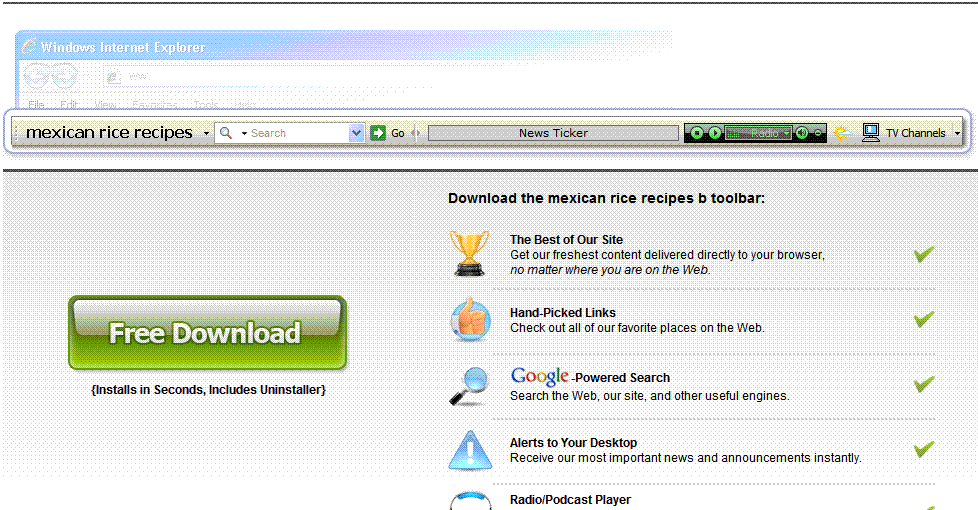
Task: Open the weather sun-cloud icon
Action: [x=843, y=133]
